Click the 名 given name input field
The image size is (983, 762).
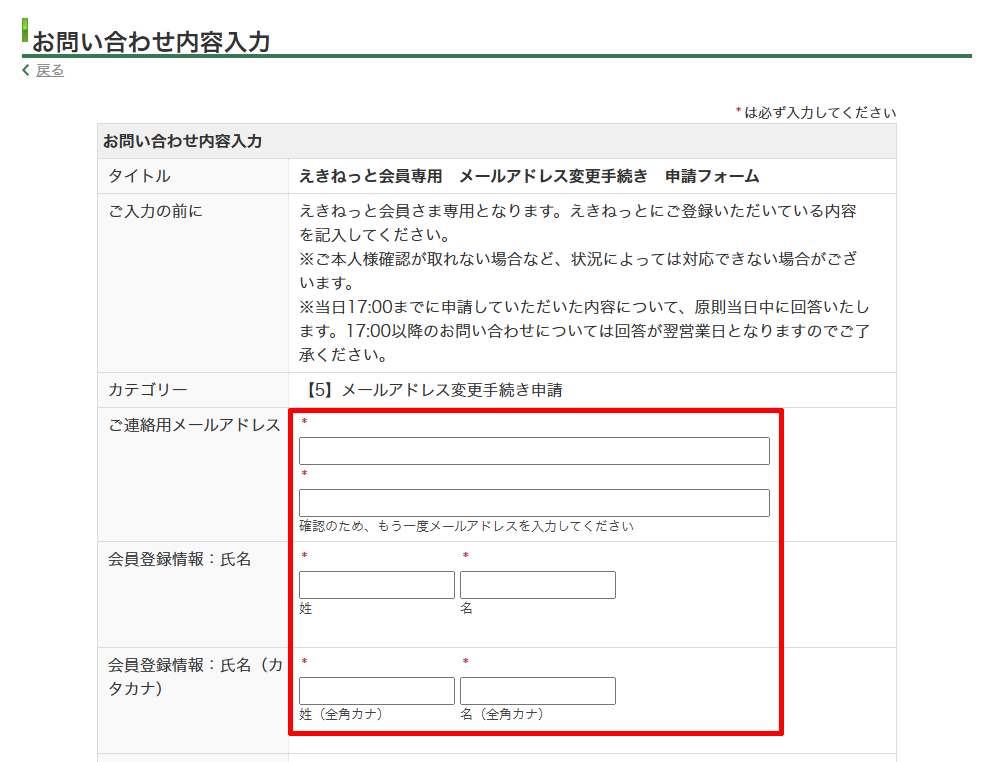(538, 585)
